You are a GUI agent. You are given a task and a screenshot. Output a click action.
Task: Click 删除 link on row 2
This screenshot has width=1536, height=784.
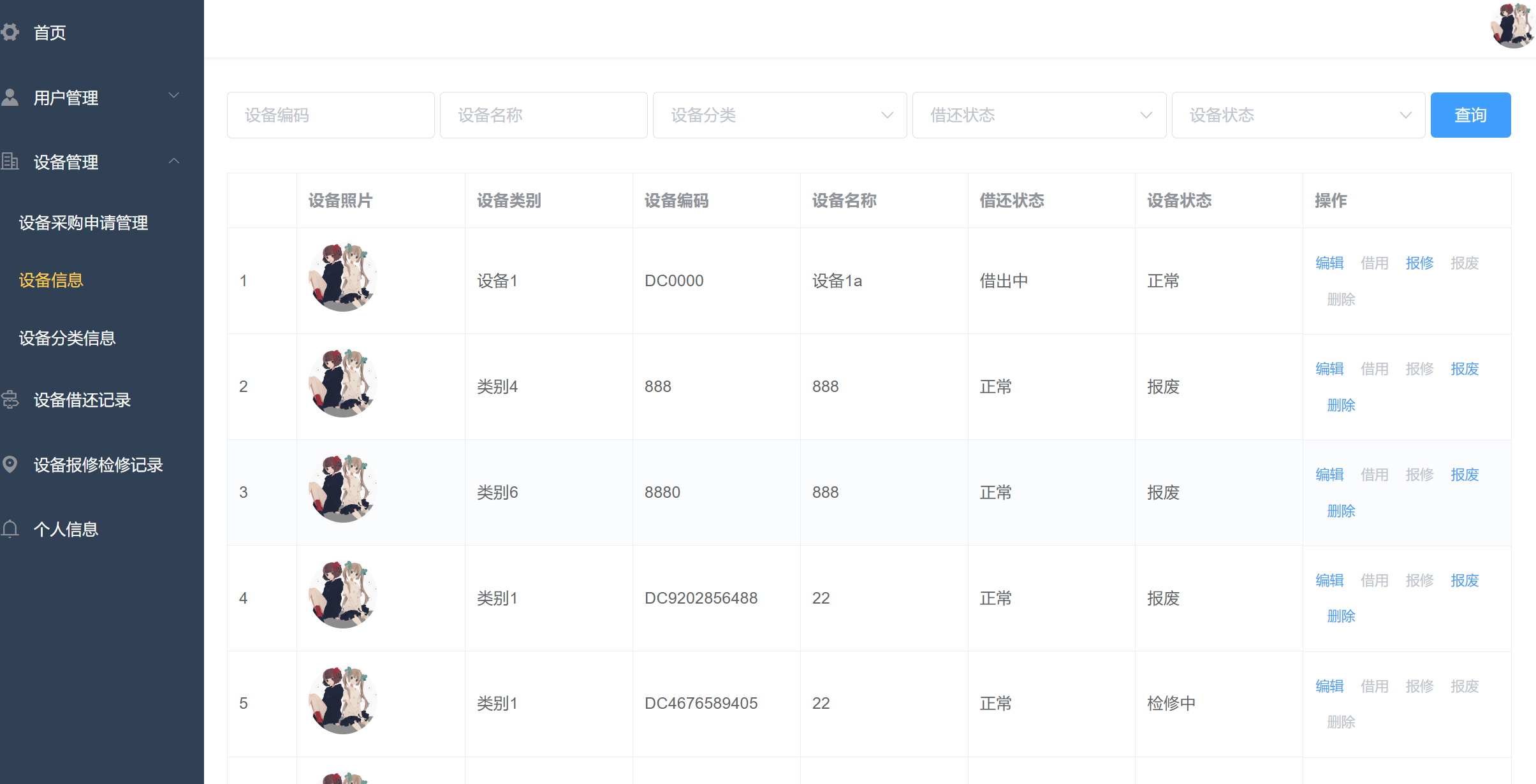(x=1341, y=405)
